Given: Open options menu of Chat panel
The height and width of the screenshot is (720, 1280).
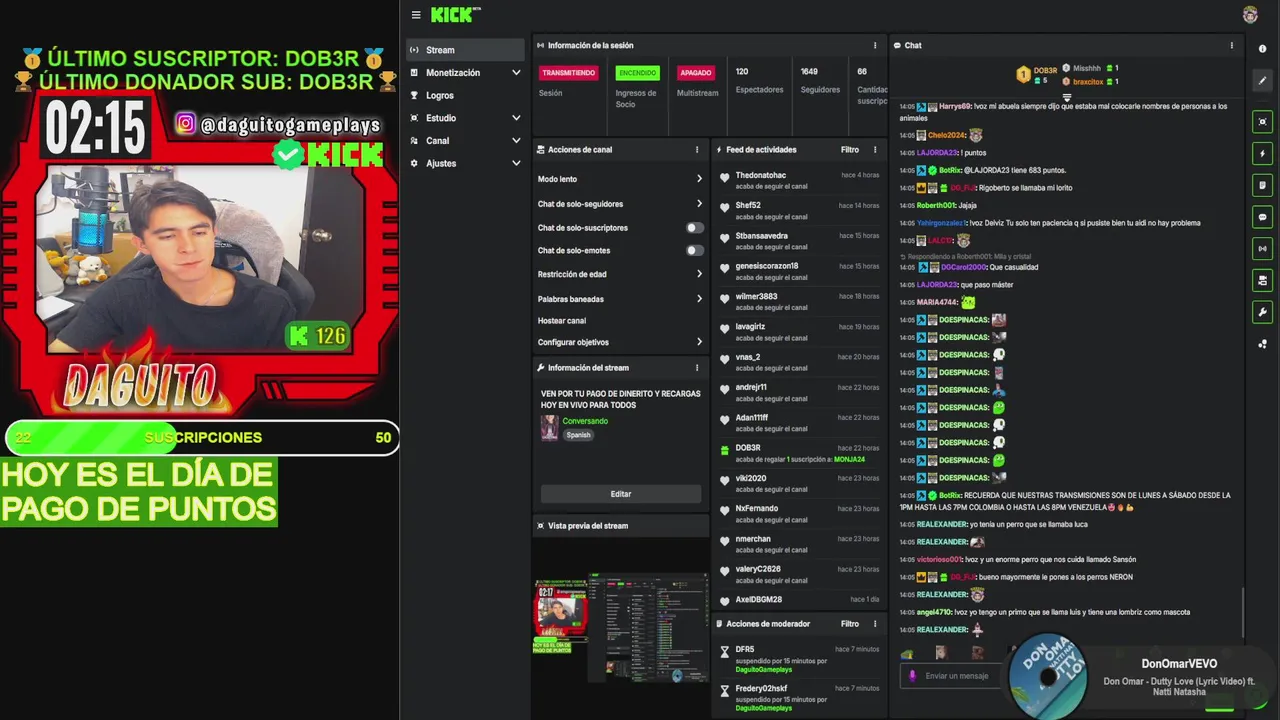Looking at the screenshot, I should (1231, 45).
